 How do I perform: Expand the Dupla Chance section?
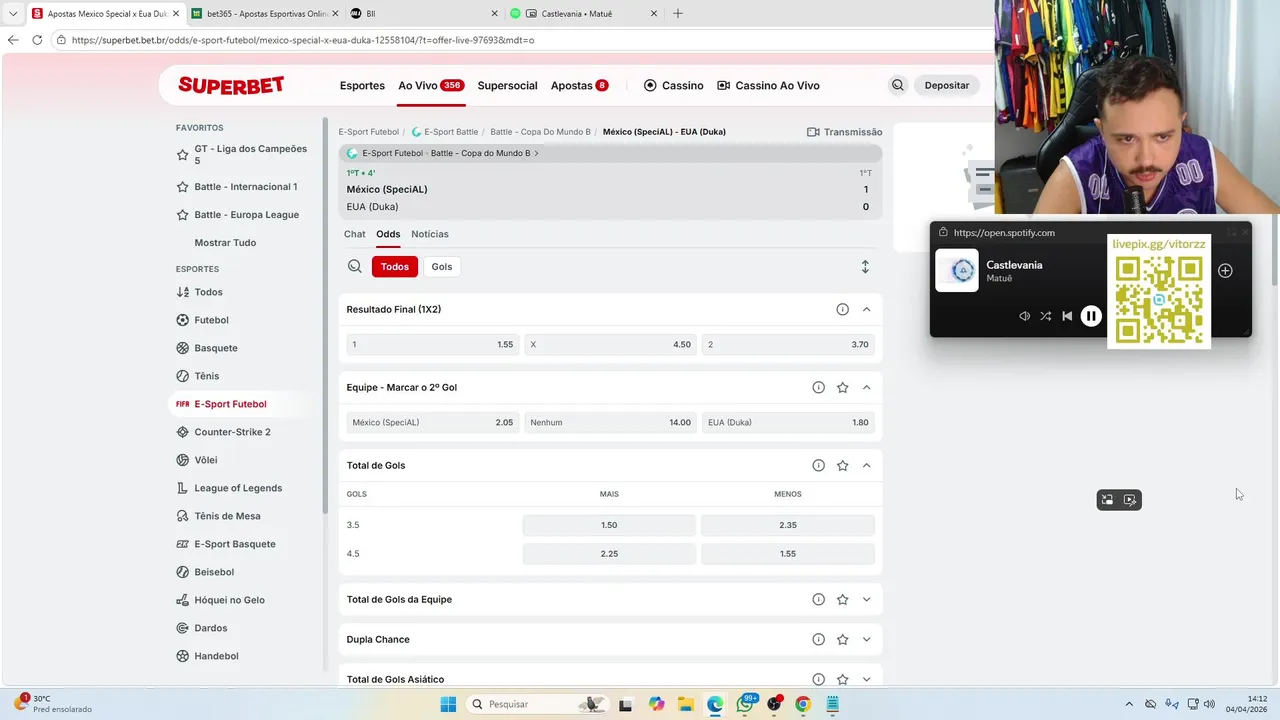pos(866,639)
